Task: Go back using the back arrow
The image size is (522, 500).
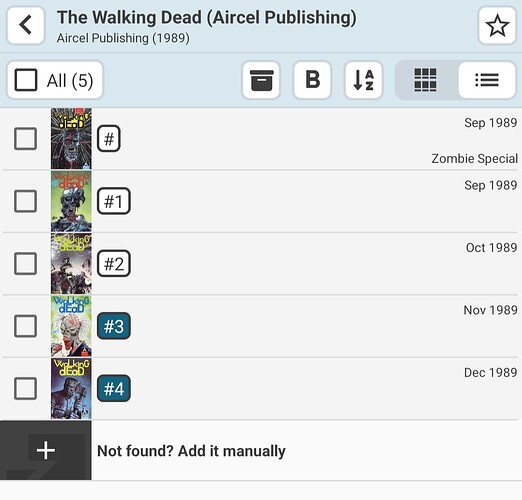Action: pyautogui.click(x=26, y=25)
